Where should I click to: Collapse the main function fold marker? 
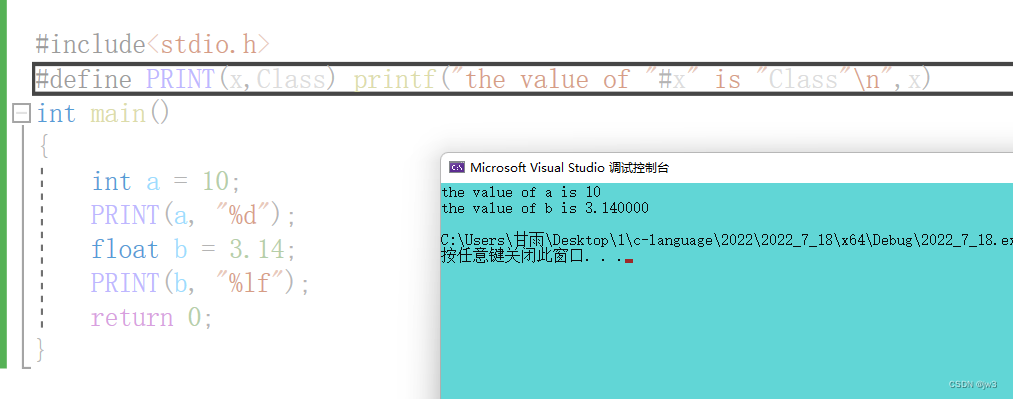21,114
